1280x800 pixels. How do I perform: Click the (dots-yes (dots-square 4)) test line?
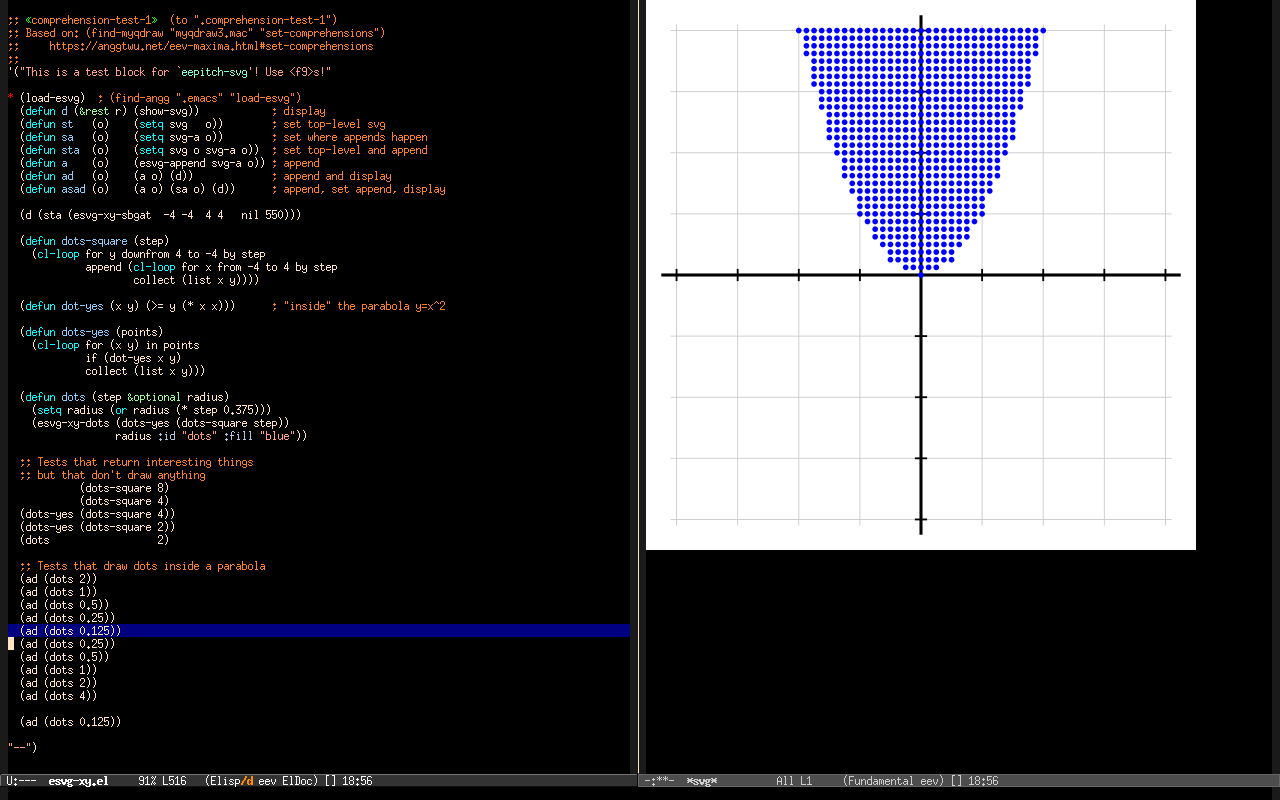click(x=98, y=514)
